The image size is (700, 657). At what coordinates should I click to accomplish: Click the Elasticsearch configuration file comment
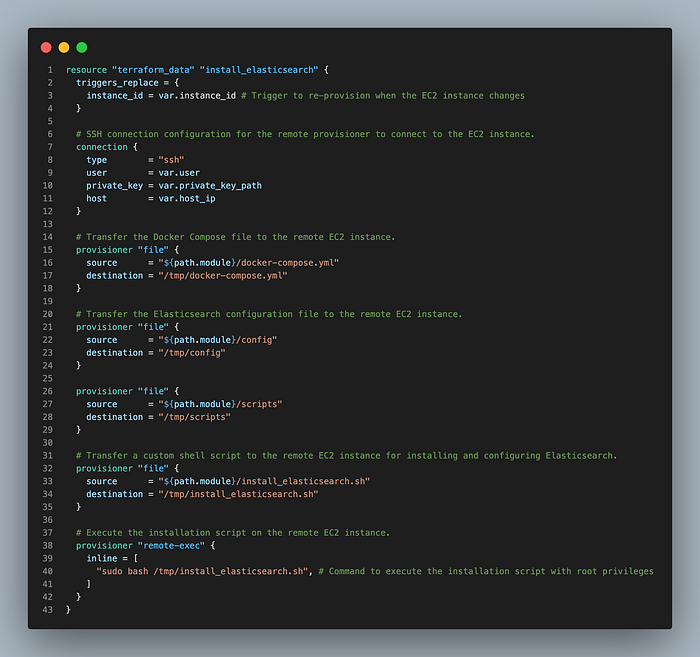[x=269, y=314]
